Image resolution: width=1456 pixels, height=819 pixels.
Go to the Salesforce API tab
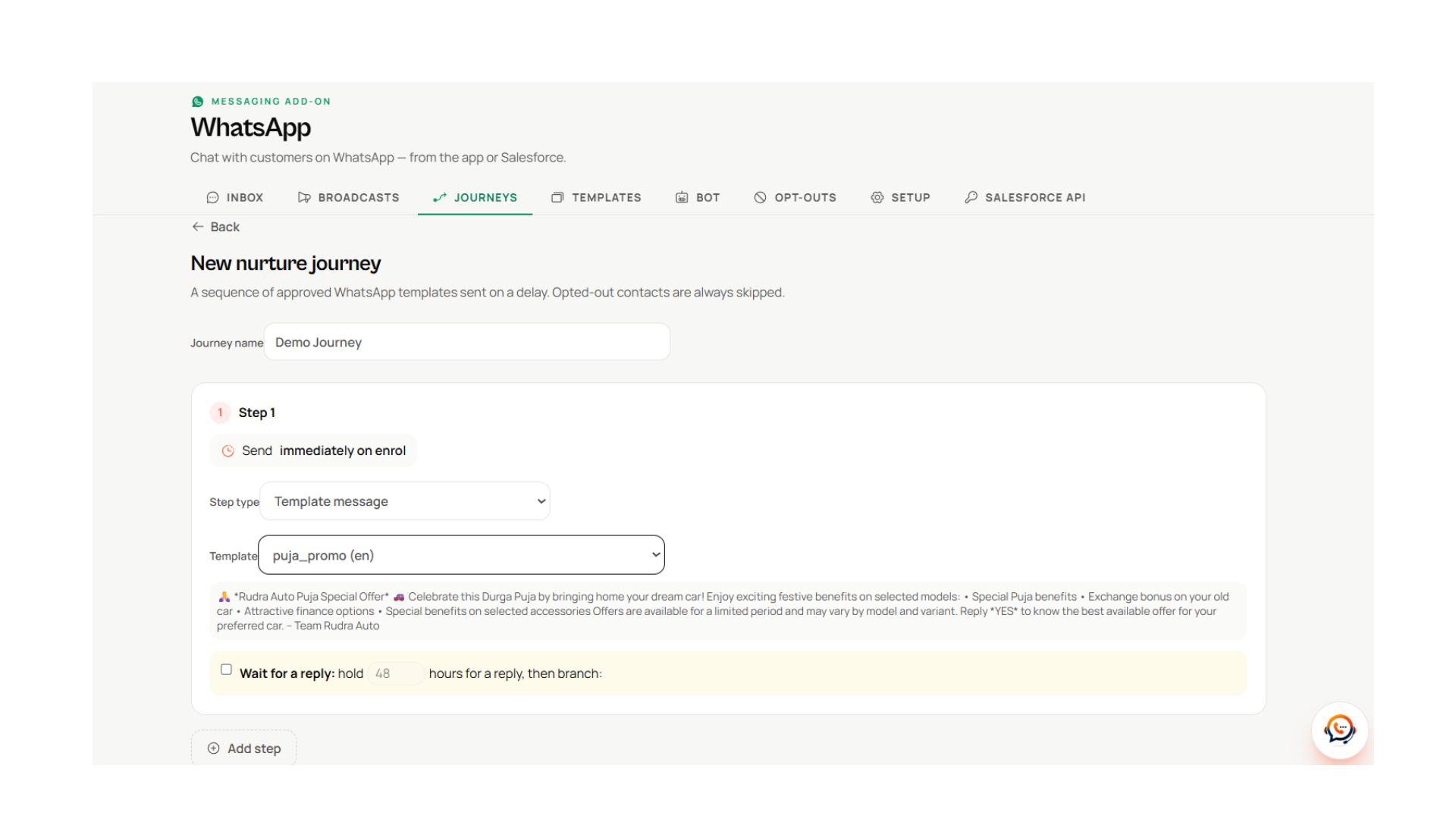coord(1025,197)
